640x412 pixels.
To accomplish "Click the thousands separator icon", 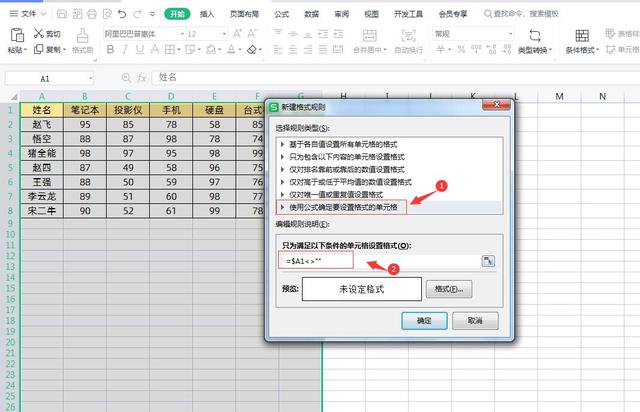I will pos(476,49).
